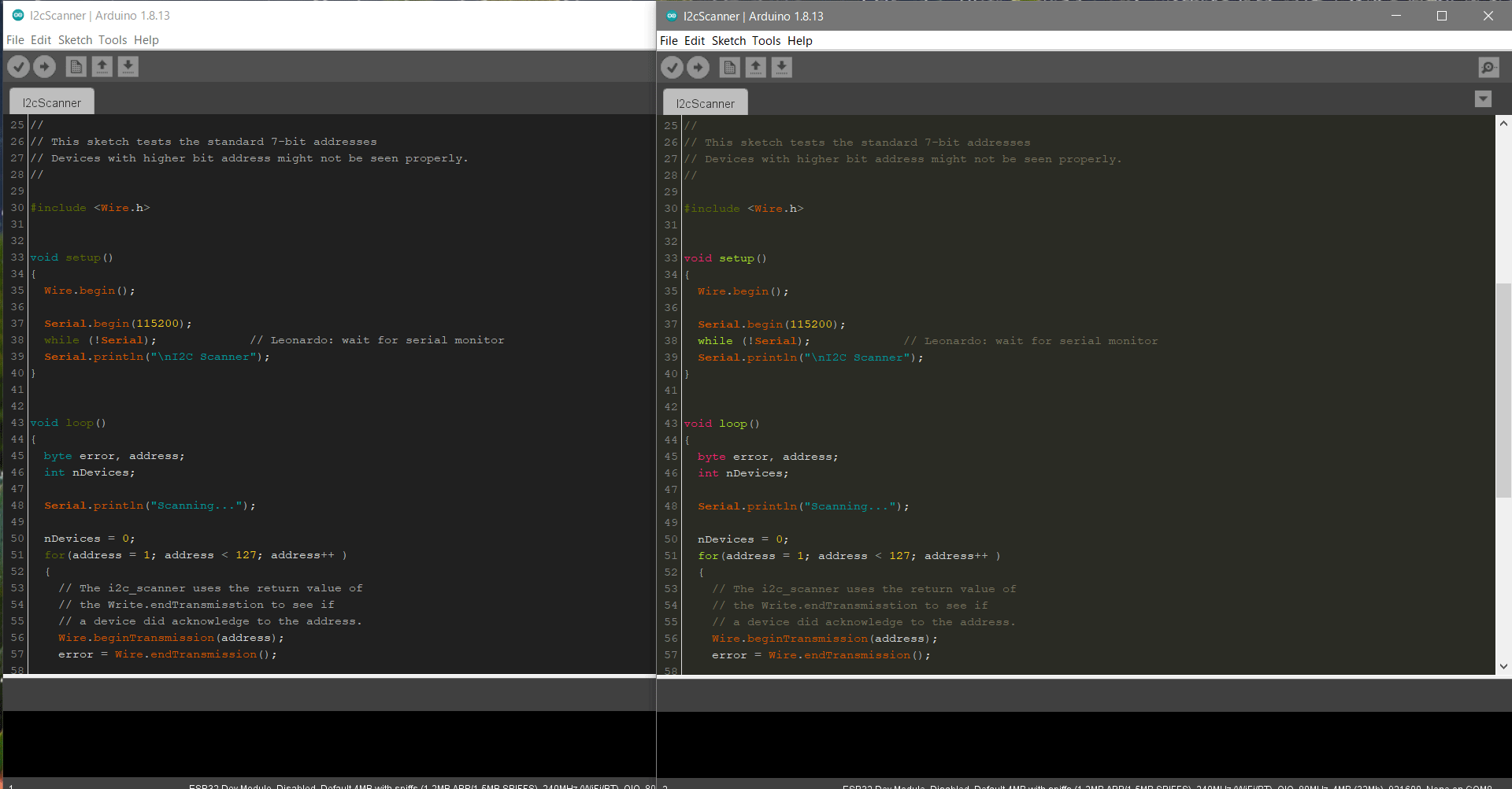Image resolution: width=1512 pixels, height=789 pixels.
Task: Select I2cScanner tab in left window
Action: 52,103
